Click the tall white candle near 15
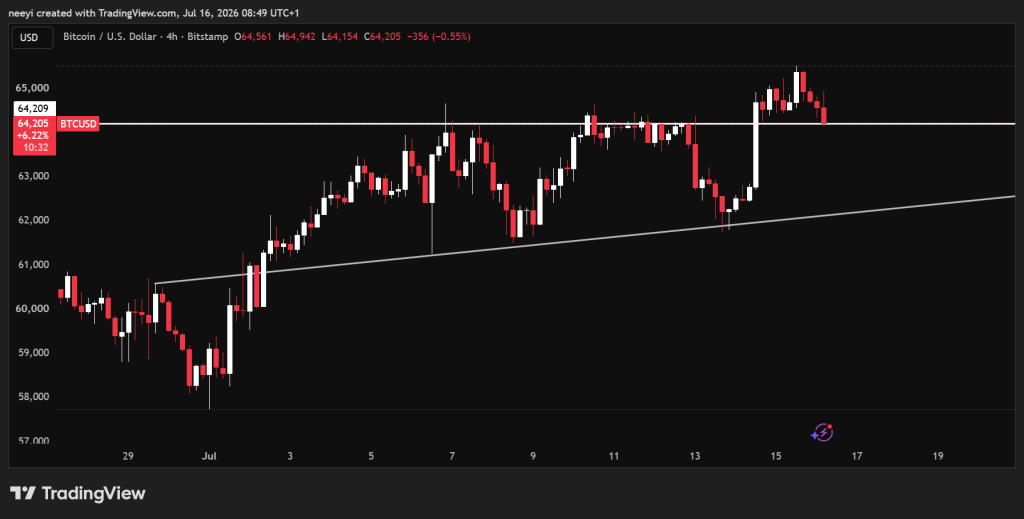 [x=756, y=145]
